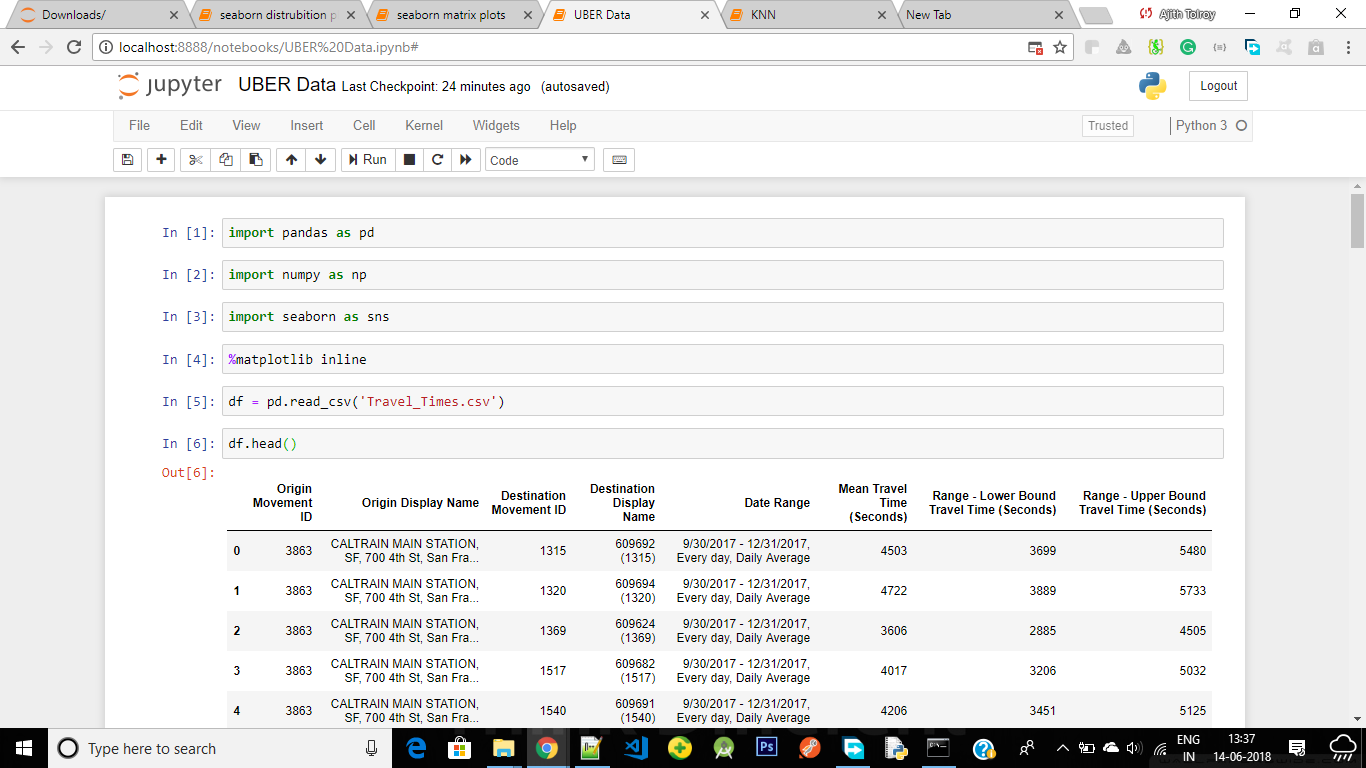Run the selected cell with the Run button
The height and width of the screenshot is (768, 1366).
tap(367, 159)
